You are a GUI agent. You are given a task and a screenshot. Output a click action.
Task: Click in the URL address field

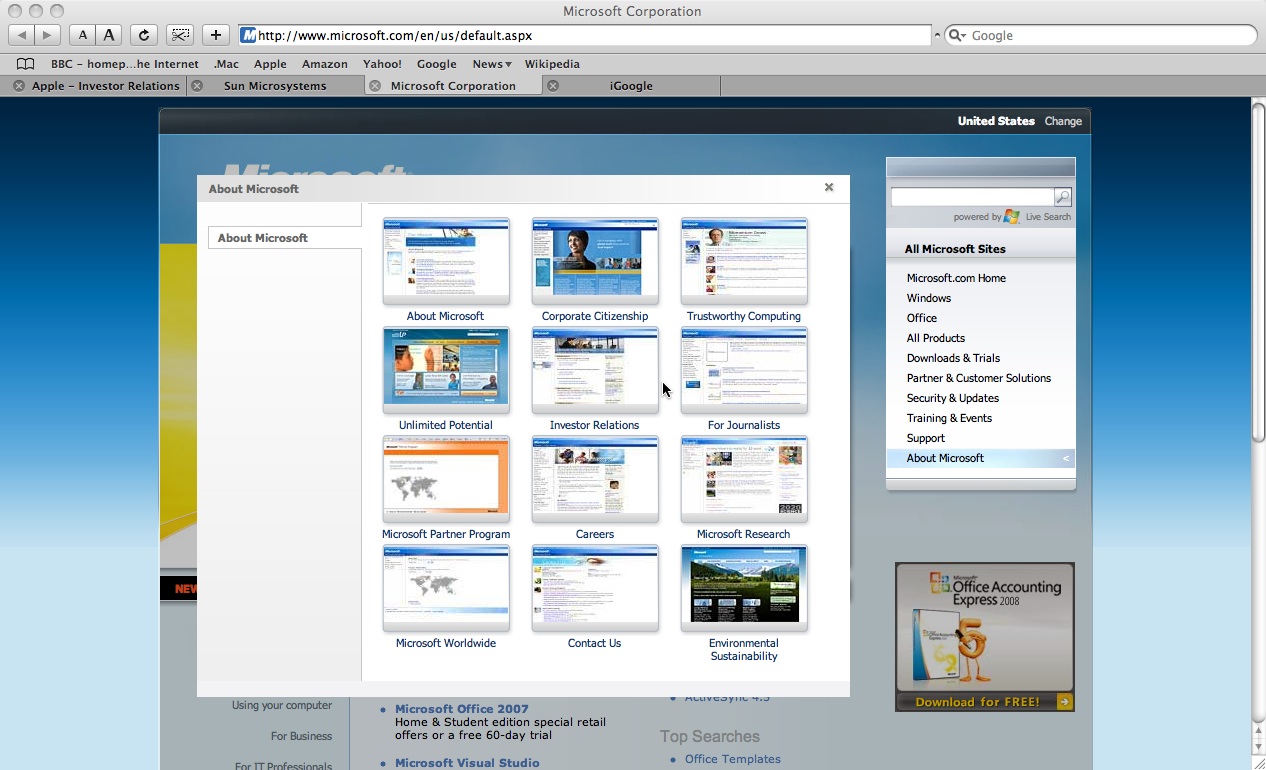(x=590, y=35)
